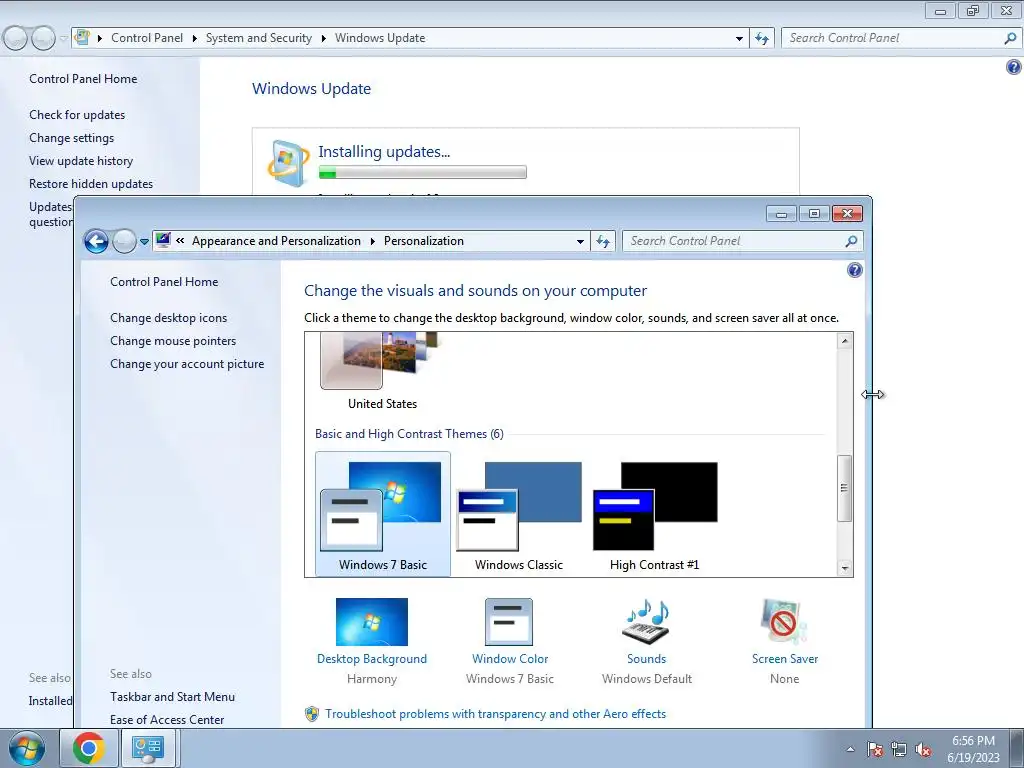Image resolution: width=1024 pixels, height=768 pixels.
Task: Open recent pages dropdown beside navigation arrows
Action: 144,242
